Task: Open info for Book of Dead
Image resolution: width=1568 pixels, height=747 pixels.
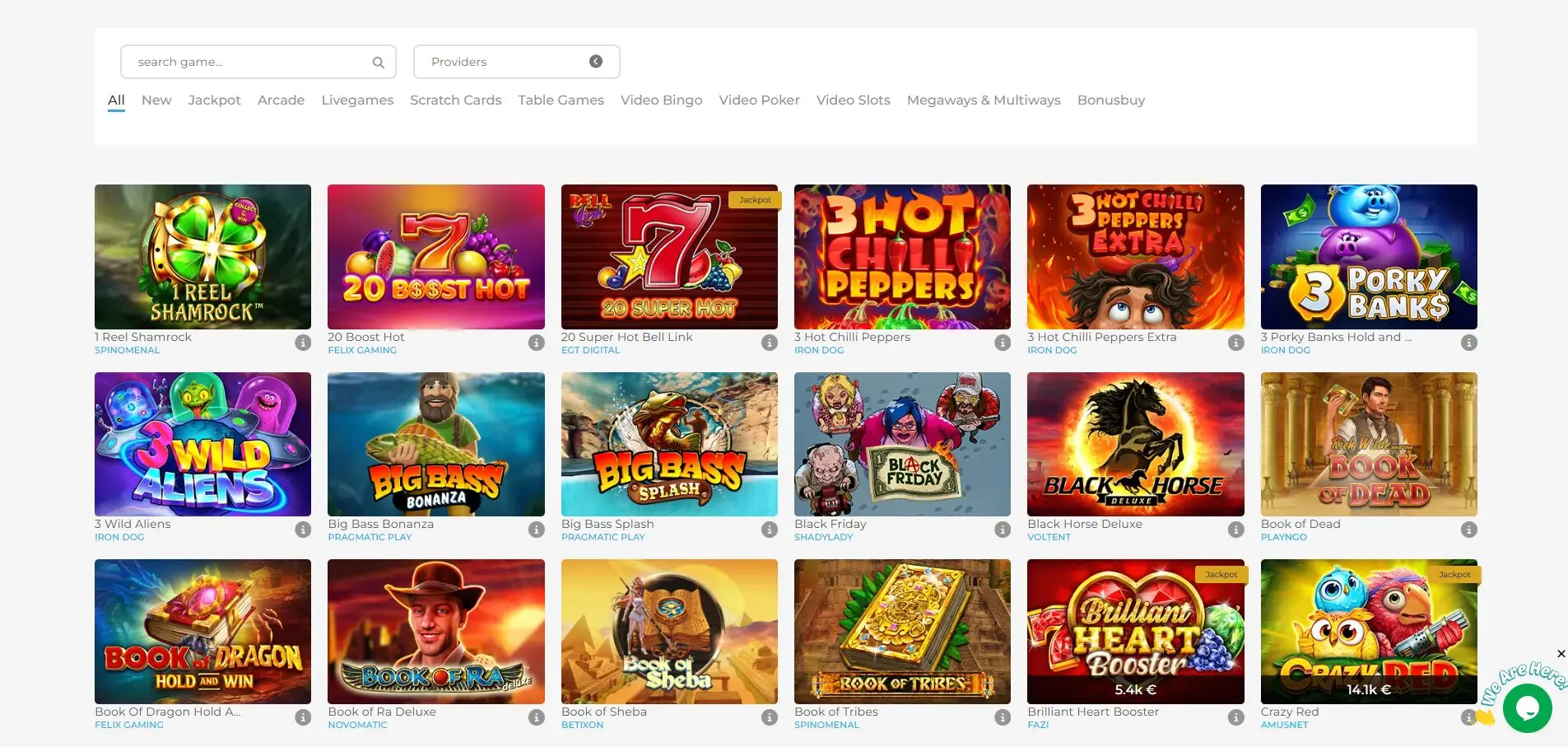Action: pyautogui.click(x=1468, y=530)
